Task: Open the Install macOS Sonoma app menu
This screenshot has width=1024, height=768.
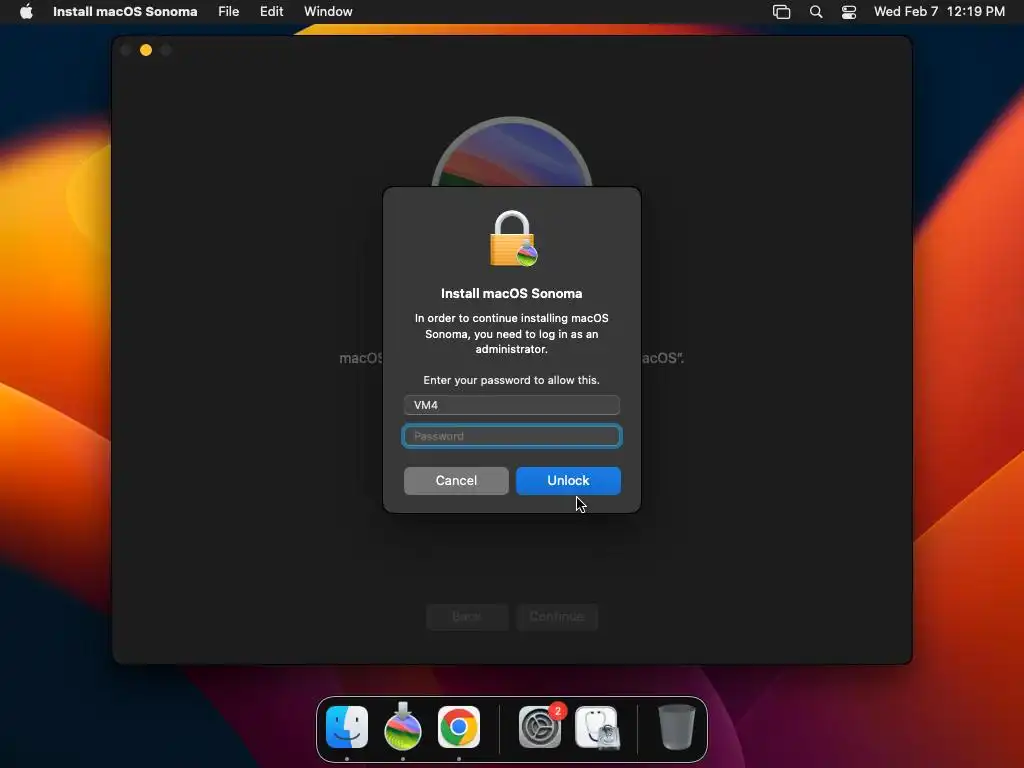Action: coord(125,11)
